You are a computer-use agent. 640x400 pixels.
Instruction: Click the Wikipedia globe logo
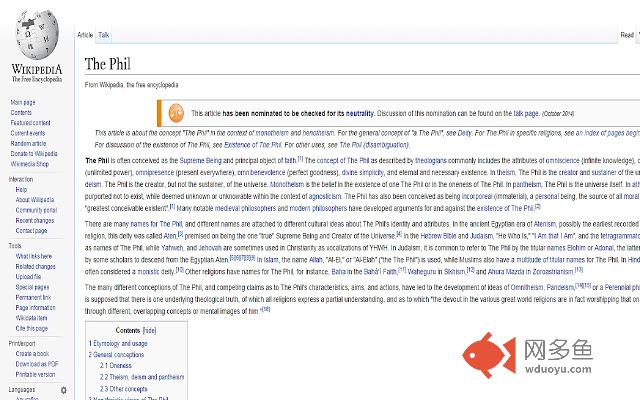37,35
